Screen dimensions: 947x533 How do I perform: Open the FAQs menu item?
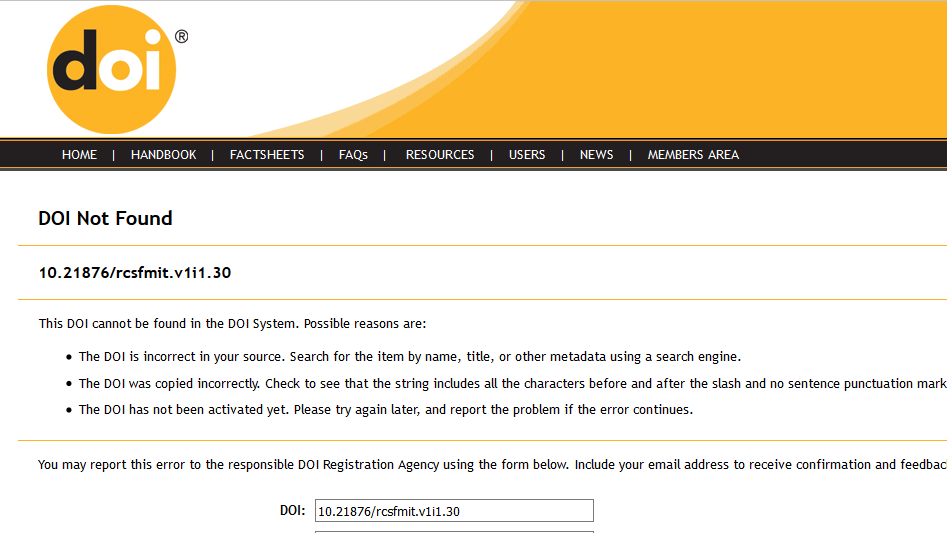(x=353, y=155)
